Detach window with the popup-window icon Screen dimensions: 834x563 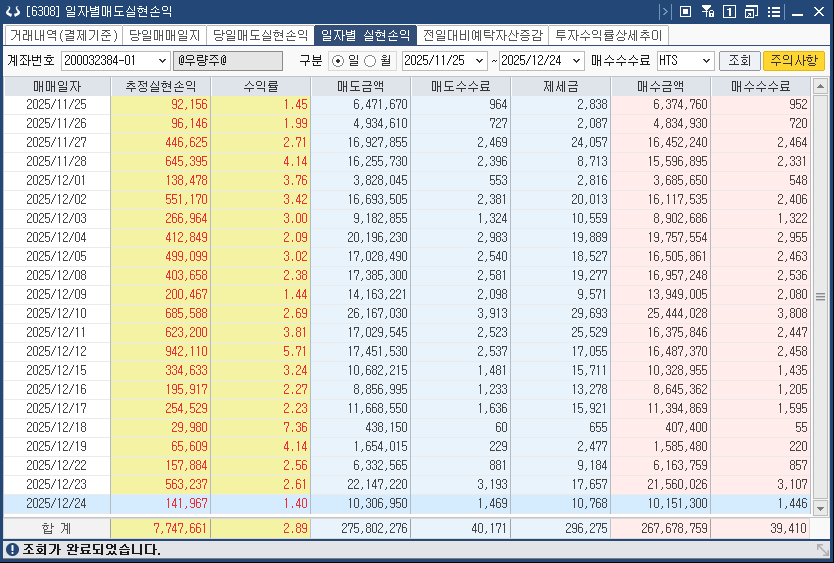click(x=751, y=11)
